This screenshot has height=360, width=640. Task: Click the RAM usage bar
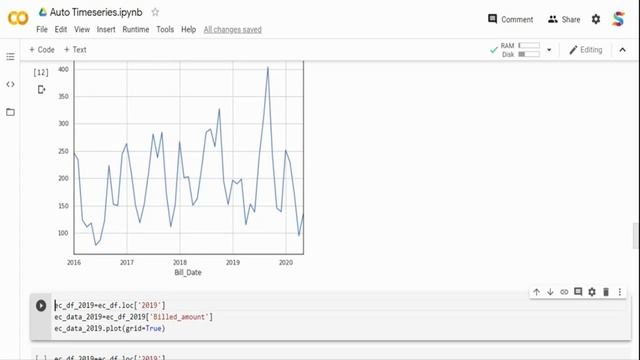pos(529,45)
